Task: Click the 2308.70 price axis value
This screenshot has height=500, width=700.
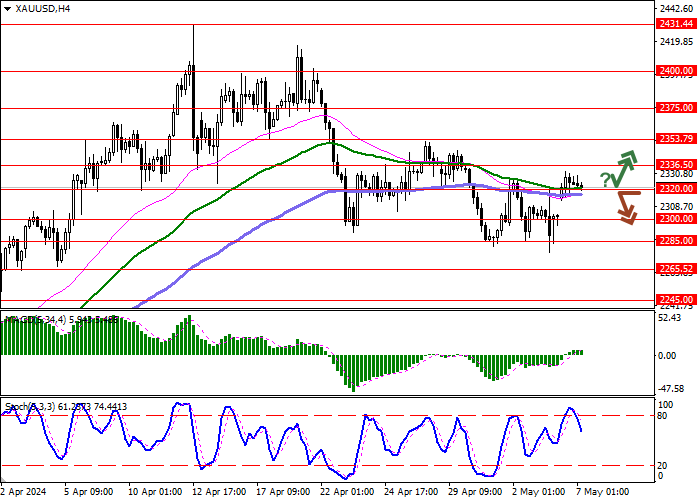Action: click(676, 207)
